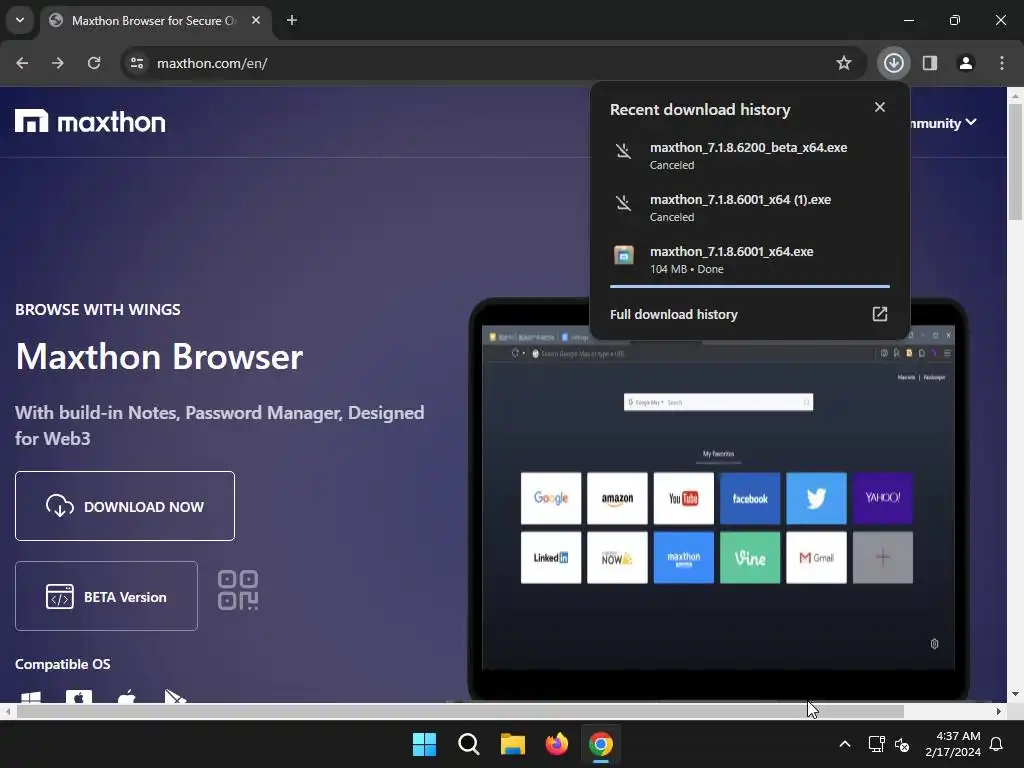
Task: View site information icon in address bar
Action: point(137,63)
